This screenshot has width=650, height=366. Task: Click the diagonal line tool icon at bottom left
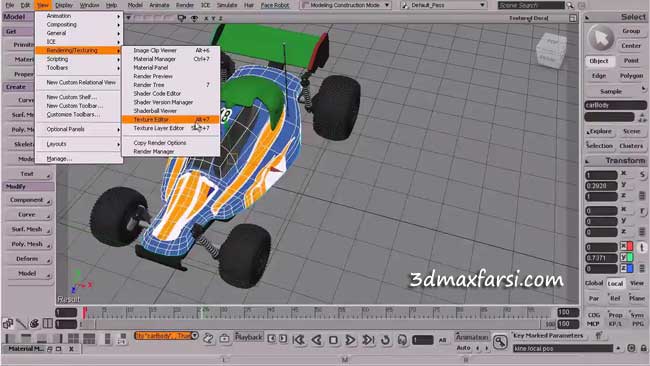21,323
